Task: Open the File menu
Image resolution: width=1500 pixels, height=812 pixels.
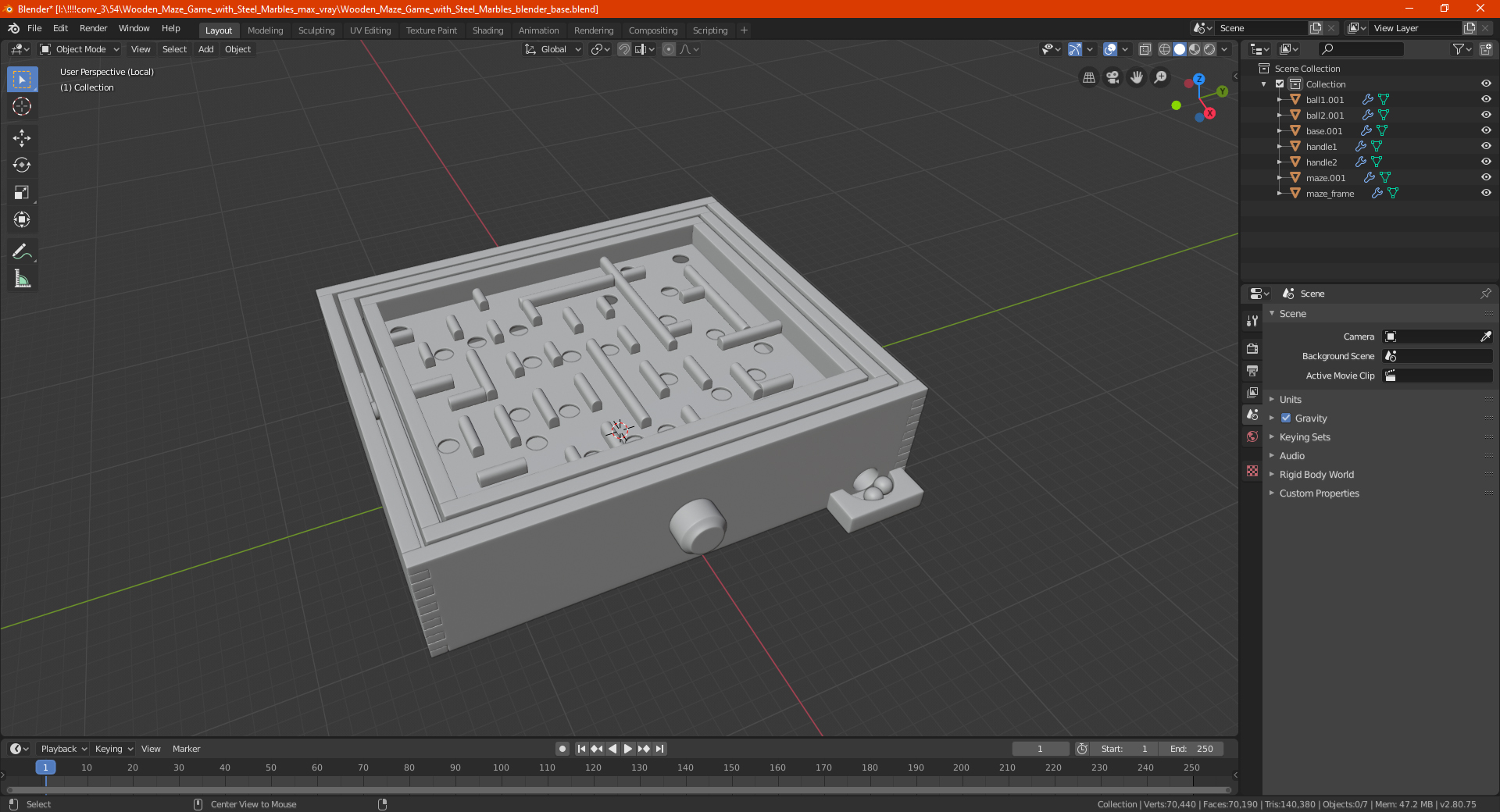Action: 34,28
